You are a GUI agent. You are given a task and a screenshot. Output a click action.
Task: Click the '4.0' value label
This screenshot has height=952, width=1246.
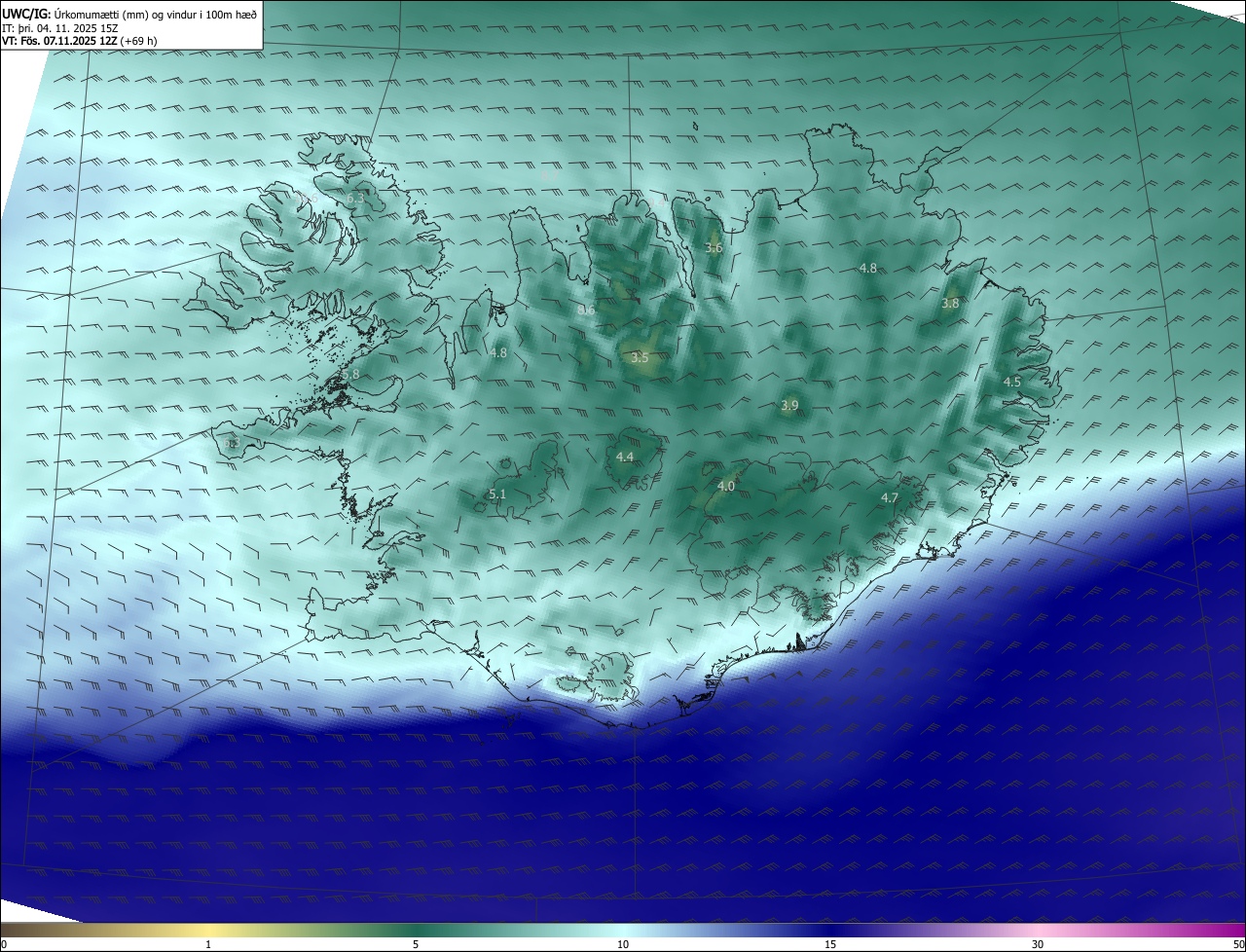[x=726, y=486]
